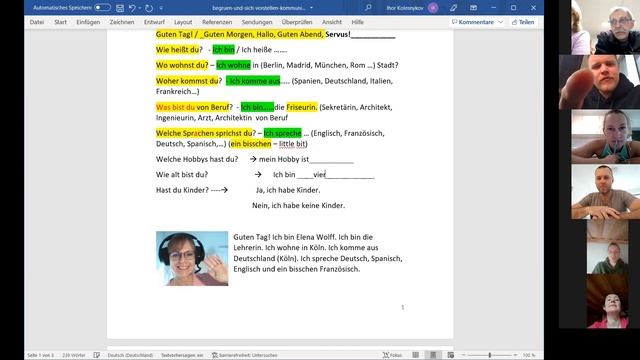Switch to the Ansicht tab
640x360 pixels.
tap(332, 22)
